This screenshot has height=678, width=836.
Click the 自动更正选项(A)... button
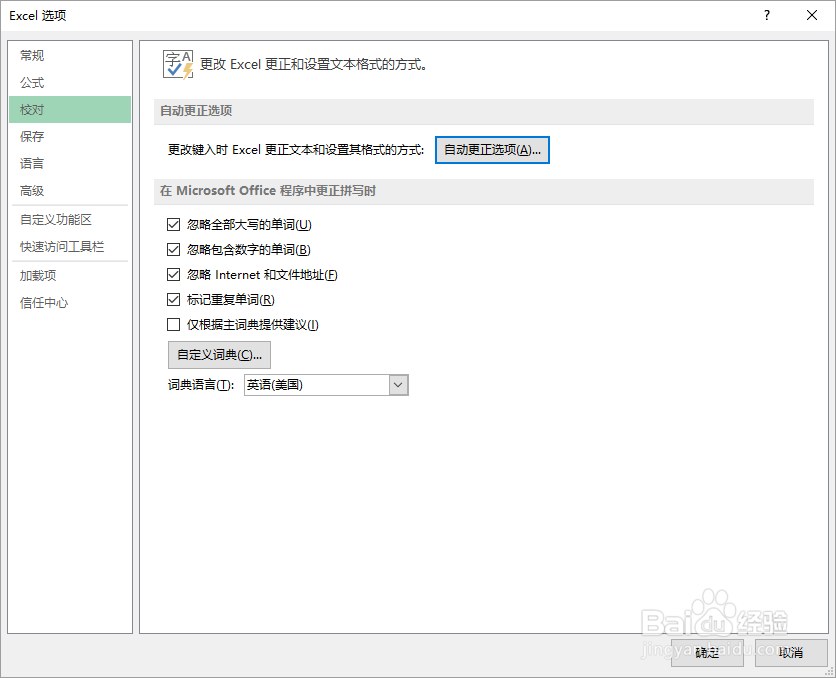click(x=492, y=150)
